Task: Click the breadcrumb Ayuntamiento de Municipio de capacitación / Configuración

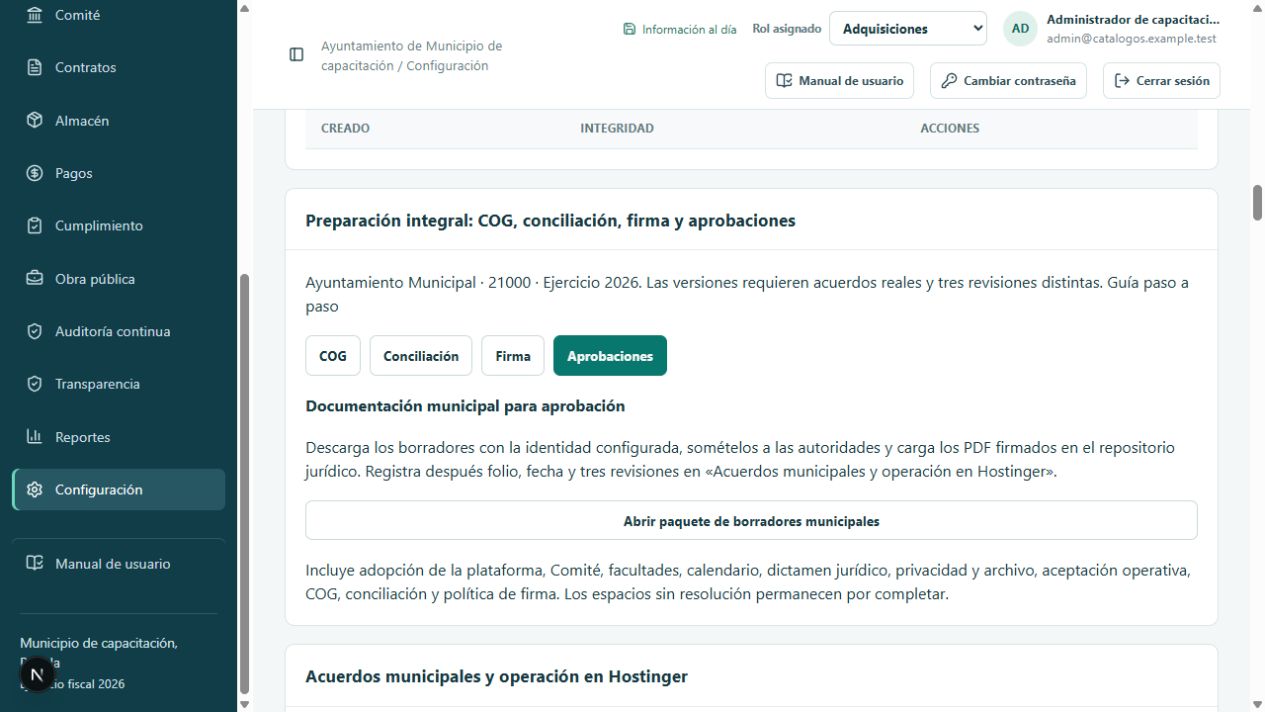Action: click(411, 56)
